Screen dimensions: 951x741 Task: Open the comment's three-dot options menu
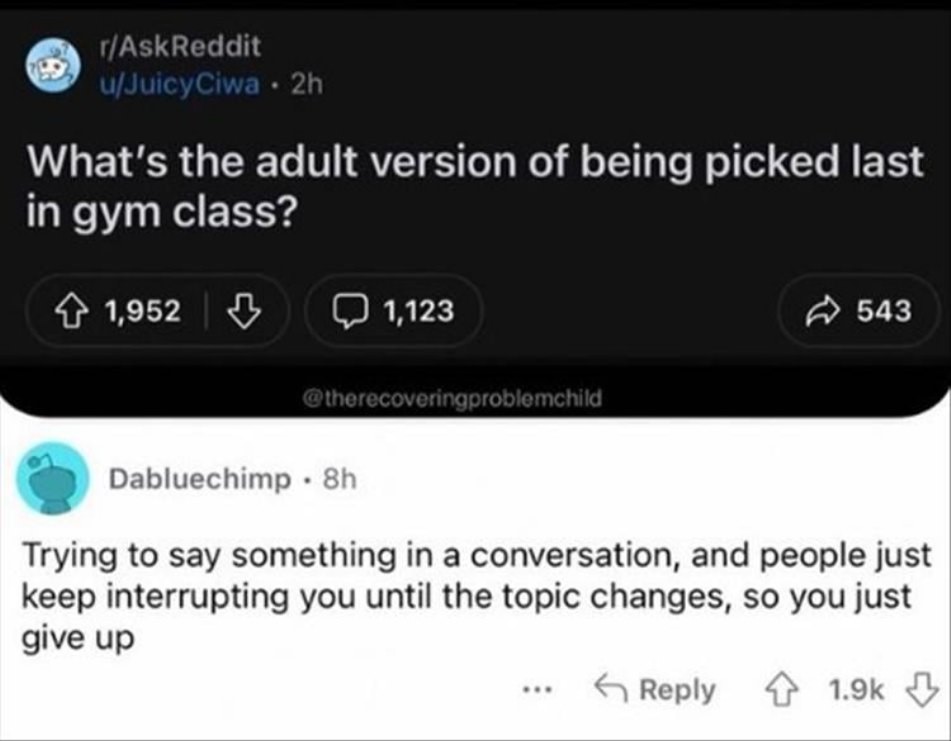click(x=541, y=690)
